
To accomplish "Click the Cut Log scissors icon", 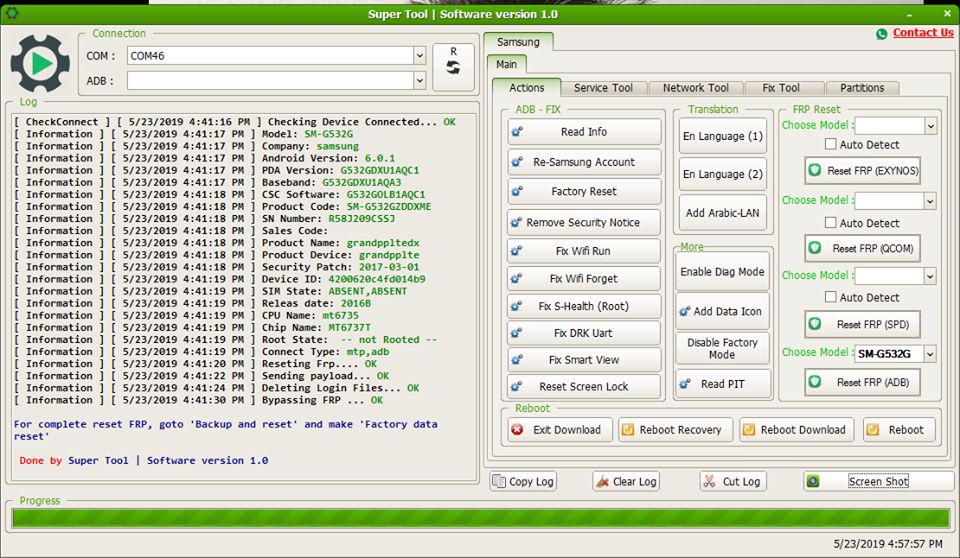I will coord(710,481).
